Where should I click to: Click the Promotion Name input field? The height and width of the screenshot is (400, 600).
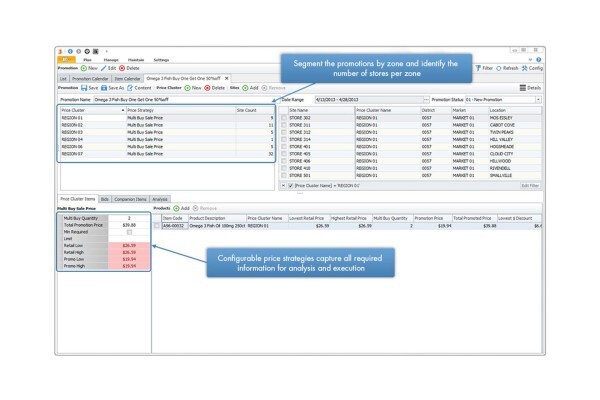click(184, 100)
